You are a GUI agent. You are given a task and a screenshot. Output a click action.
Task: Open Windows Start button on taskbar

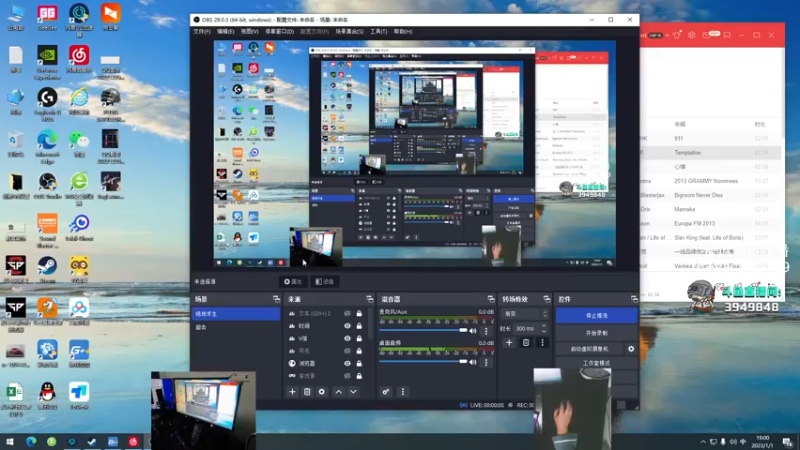tap(10, 441)
